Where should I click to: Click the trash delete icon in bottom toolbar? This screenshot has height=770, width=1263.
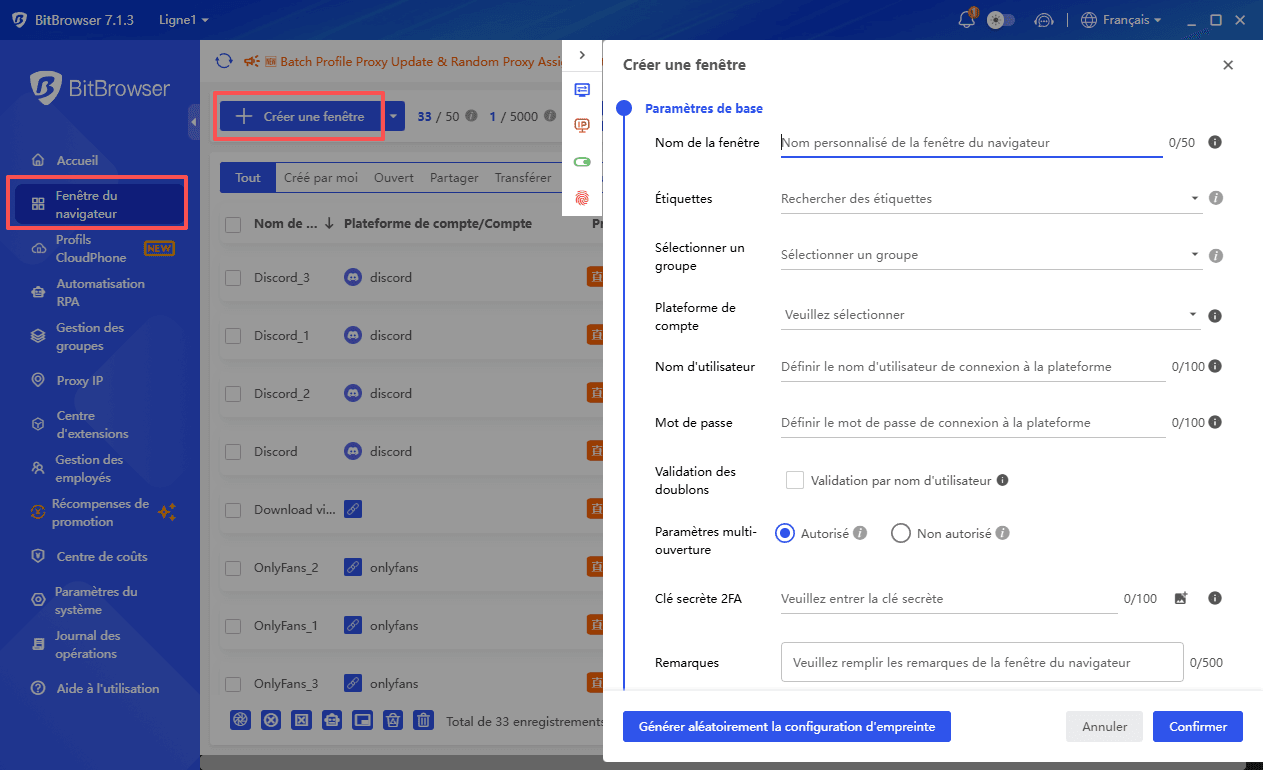(x=424, y=720)
